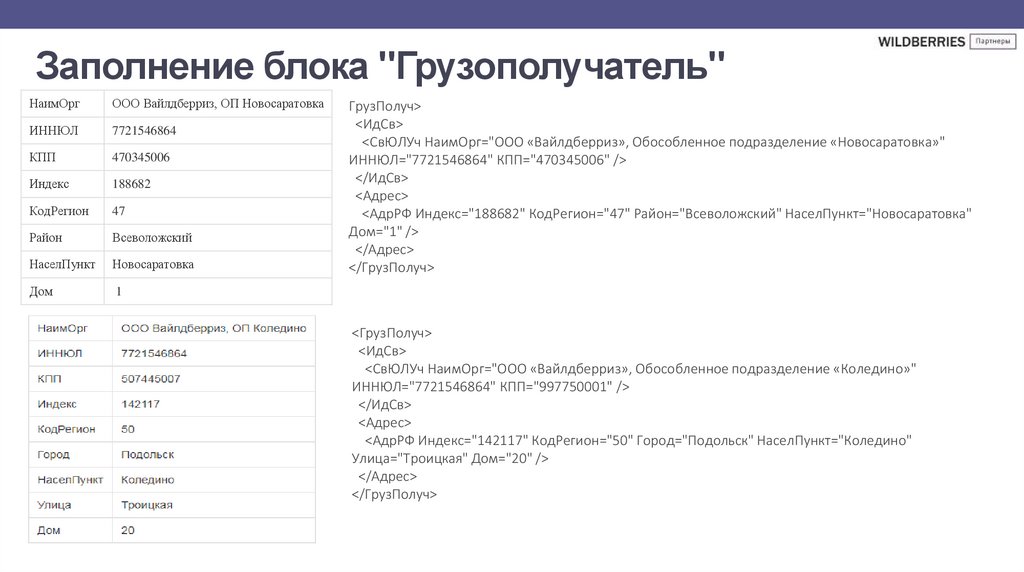Select XML line АдрРФ Индекс="142117"

pyautogui.click(x=638, y=440)
